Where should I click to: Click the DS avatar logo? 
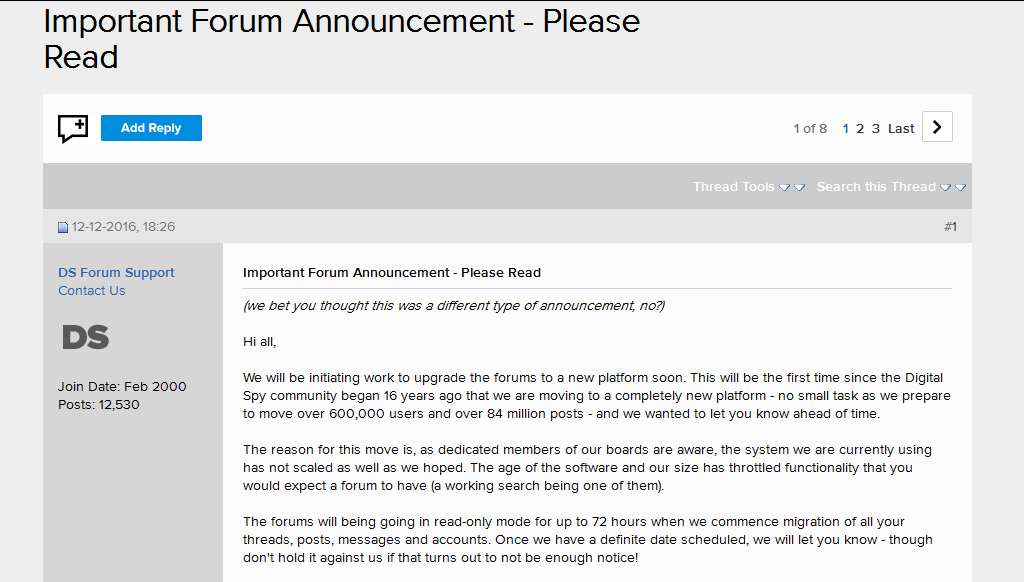point(86,337)
